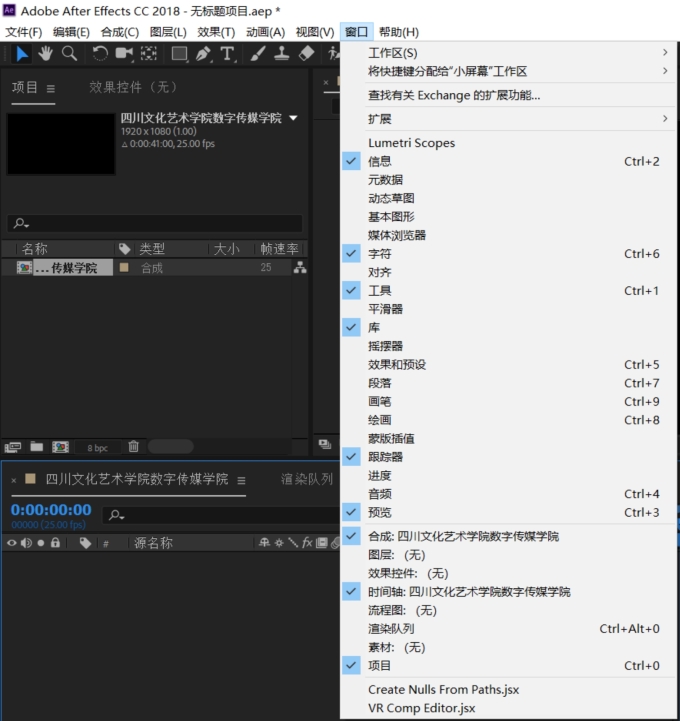680x721 pixels.
Task: Click the tan label color of 传媒学院 item
Action: click(124, 267)
